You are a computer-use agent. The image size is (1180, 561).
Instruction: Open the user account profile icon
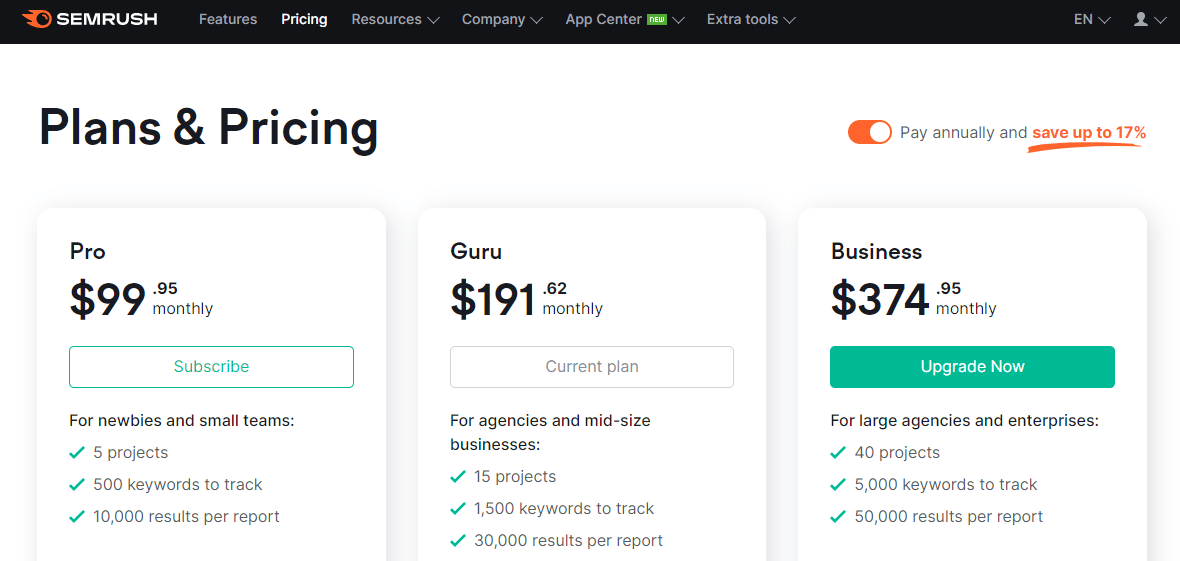tap(1141, 20)
